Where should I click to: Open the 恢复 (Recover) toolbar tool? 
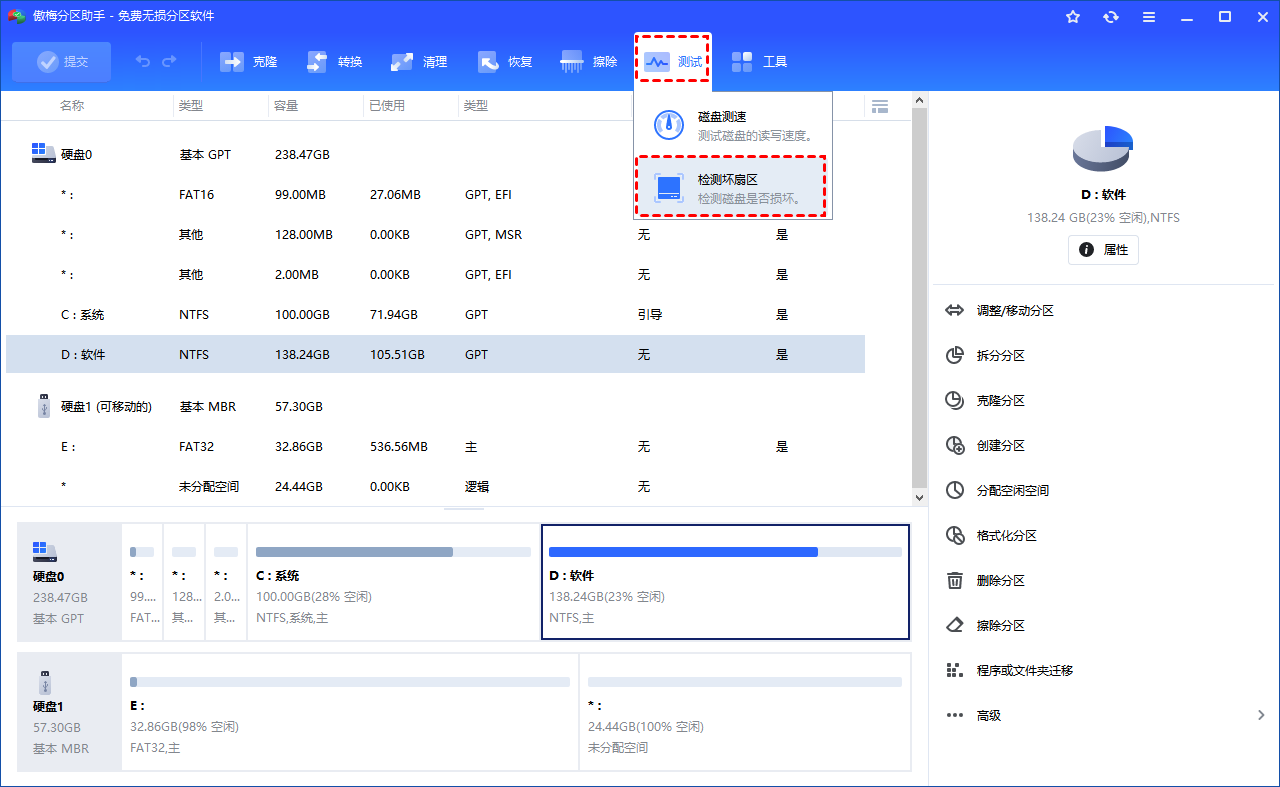[505, 62]
